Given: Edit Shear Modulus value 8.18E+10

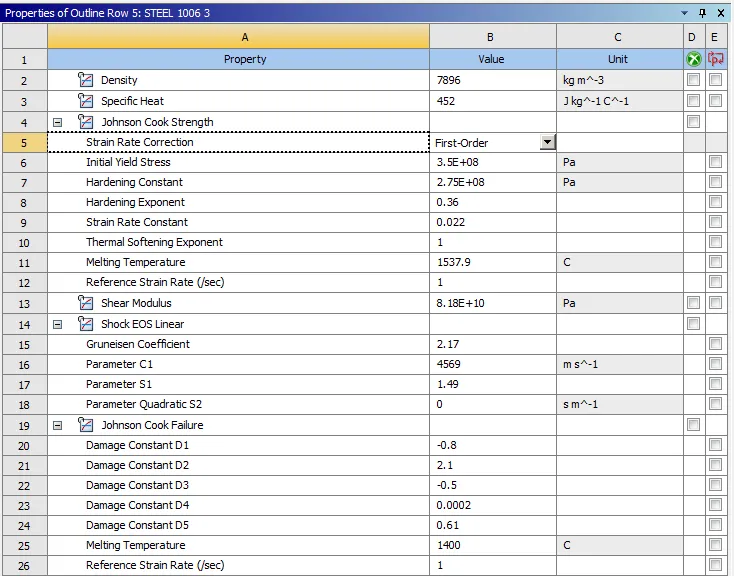Looking at the screenshot, I should coord(493,303).
